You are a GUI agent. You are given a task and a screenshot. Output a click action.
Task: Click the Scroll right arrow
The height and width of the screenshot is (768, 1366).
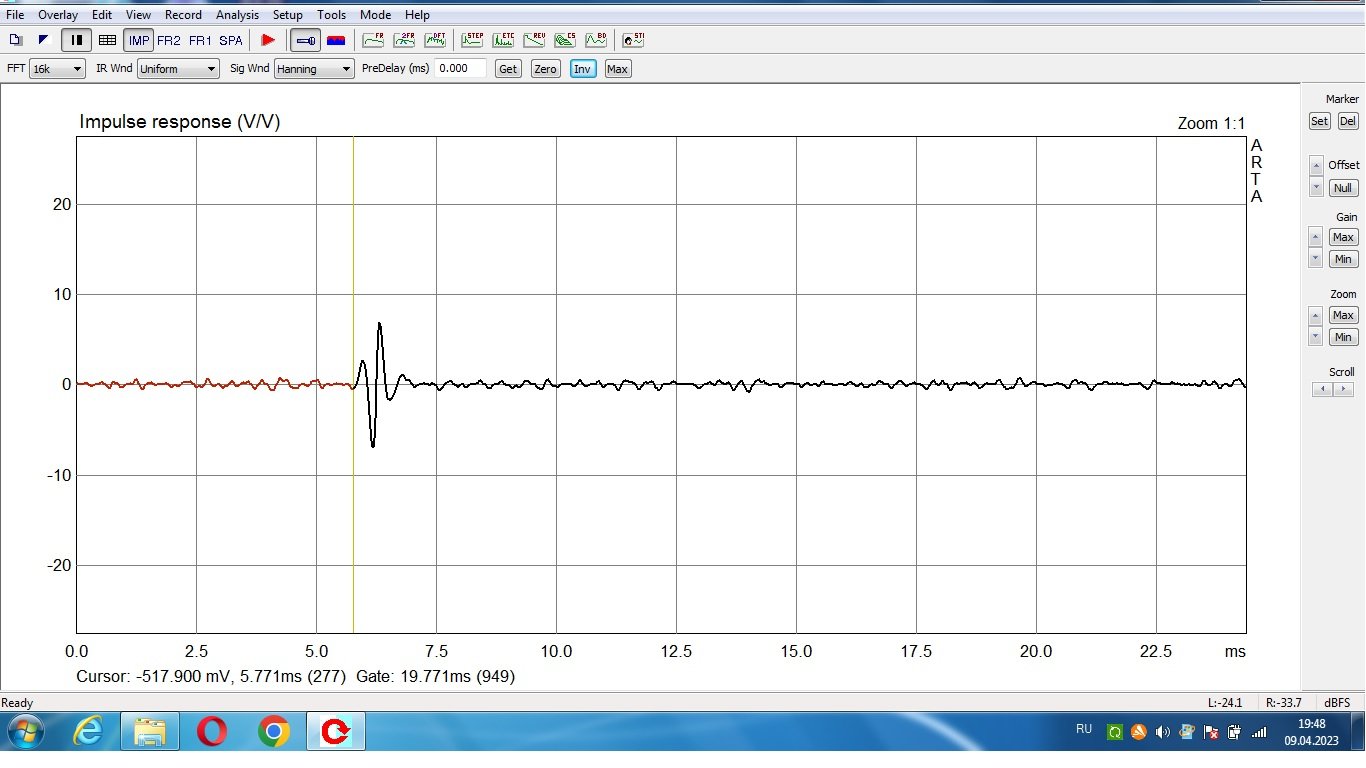tap(1343, 389)
